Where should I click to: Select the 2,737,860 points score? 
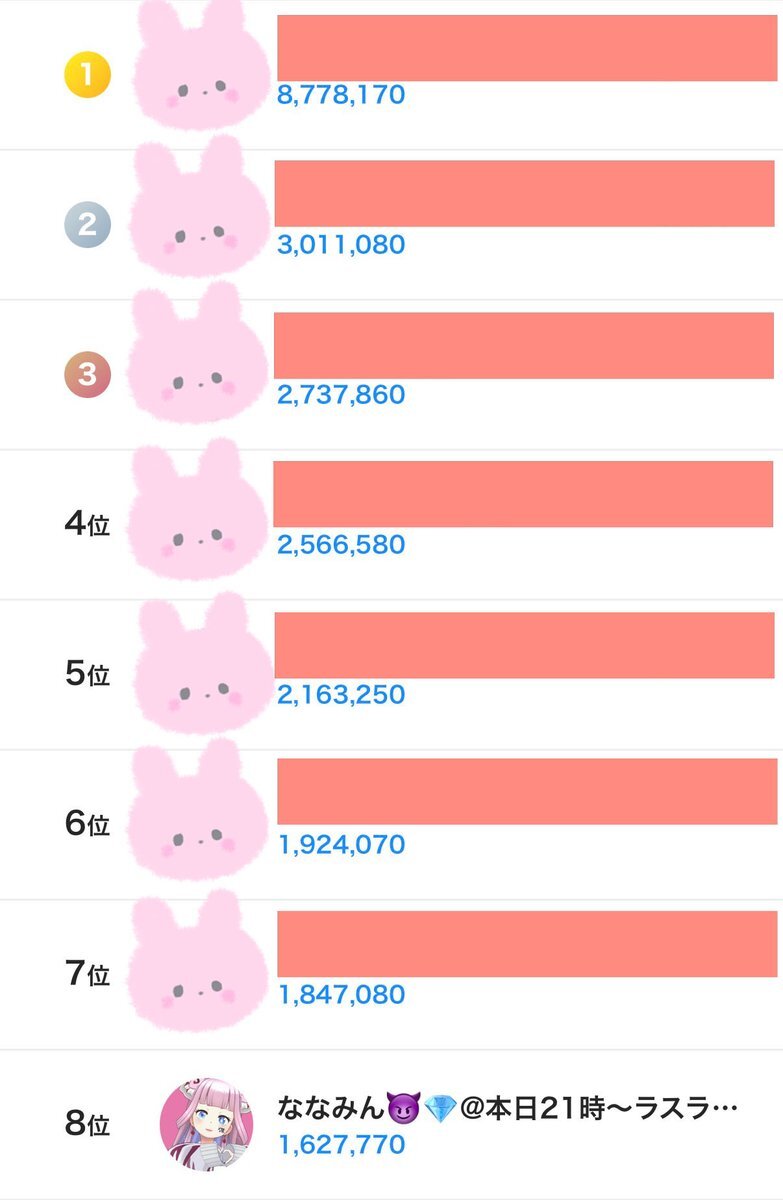tap(341, 395)
